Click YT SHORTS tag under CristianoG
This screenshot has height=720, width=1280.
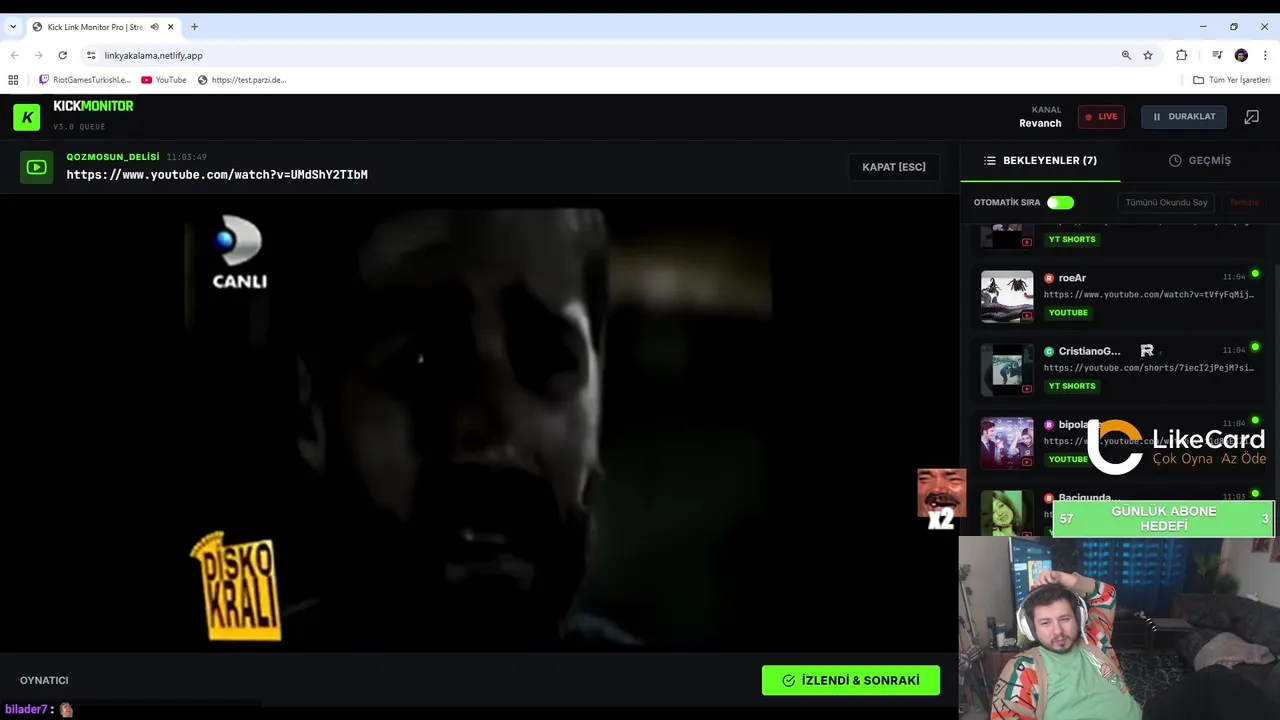(1072, 386)
